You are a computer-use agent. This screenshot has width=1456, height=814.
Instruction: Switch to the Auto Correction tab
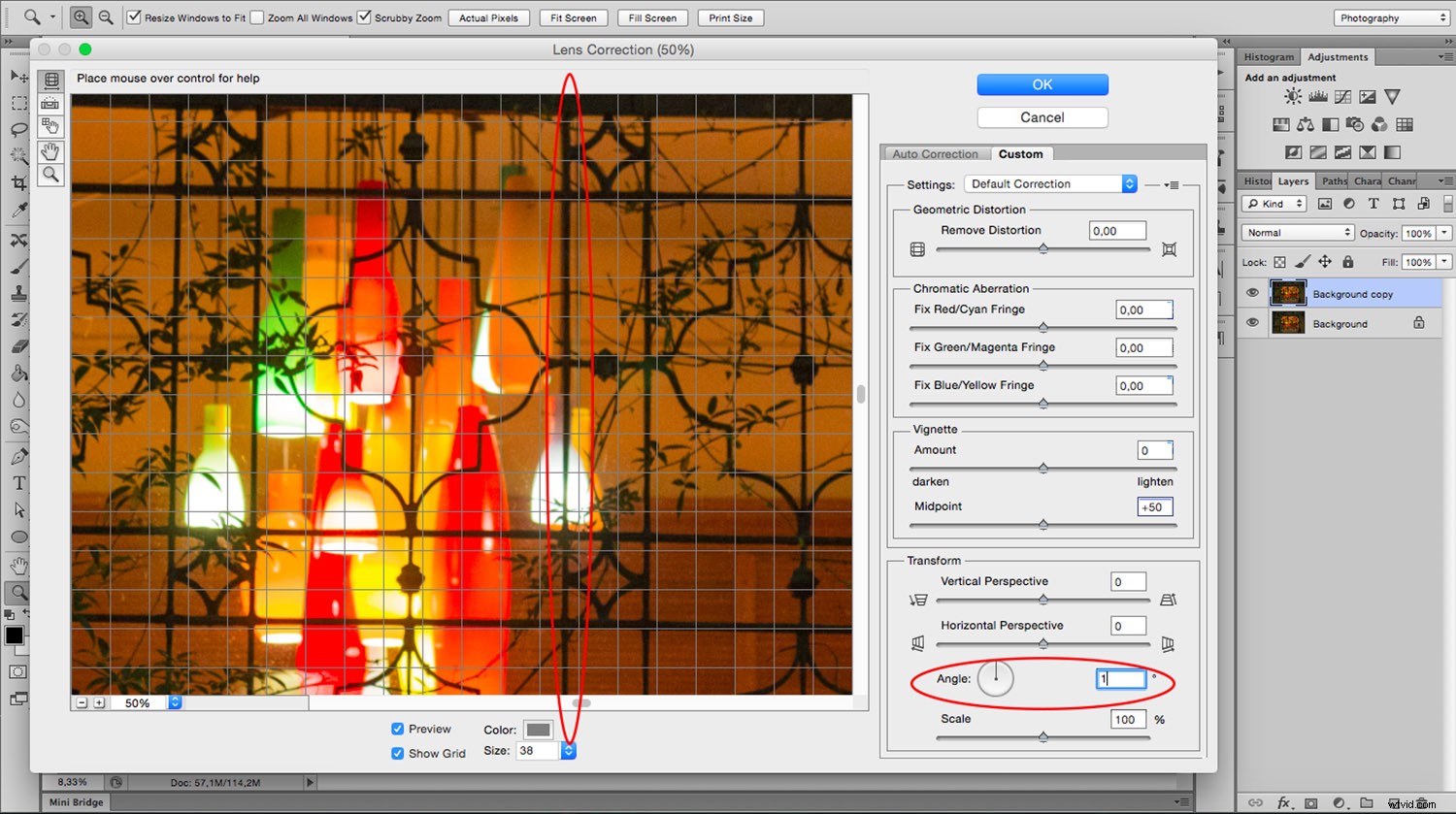point(934,153)
